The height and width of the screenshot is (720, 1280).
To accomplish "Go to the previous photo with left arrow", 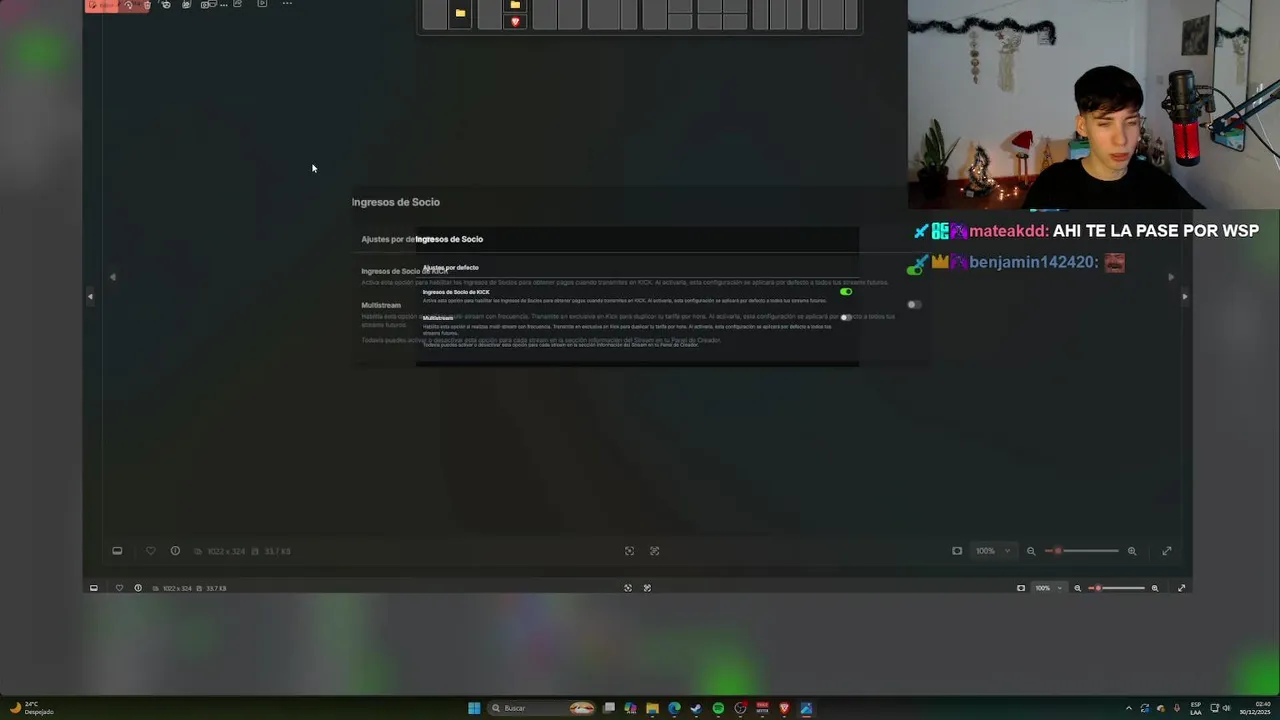I will click(90, 296).
